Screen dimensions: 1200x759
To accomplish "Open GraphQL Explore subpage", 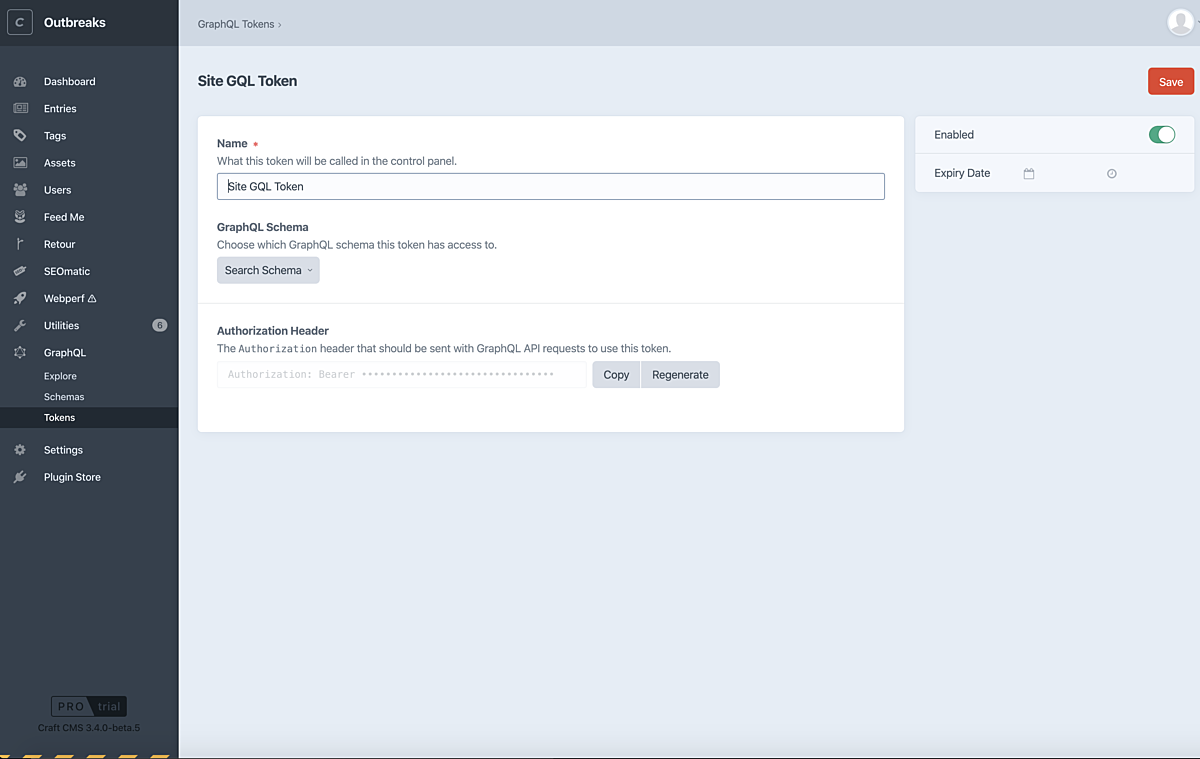I will click(60, 376).
